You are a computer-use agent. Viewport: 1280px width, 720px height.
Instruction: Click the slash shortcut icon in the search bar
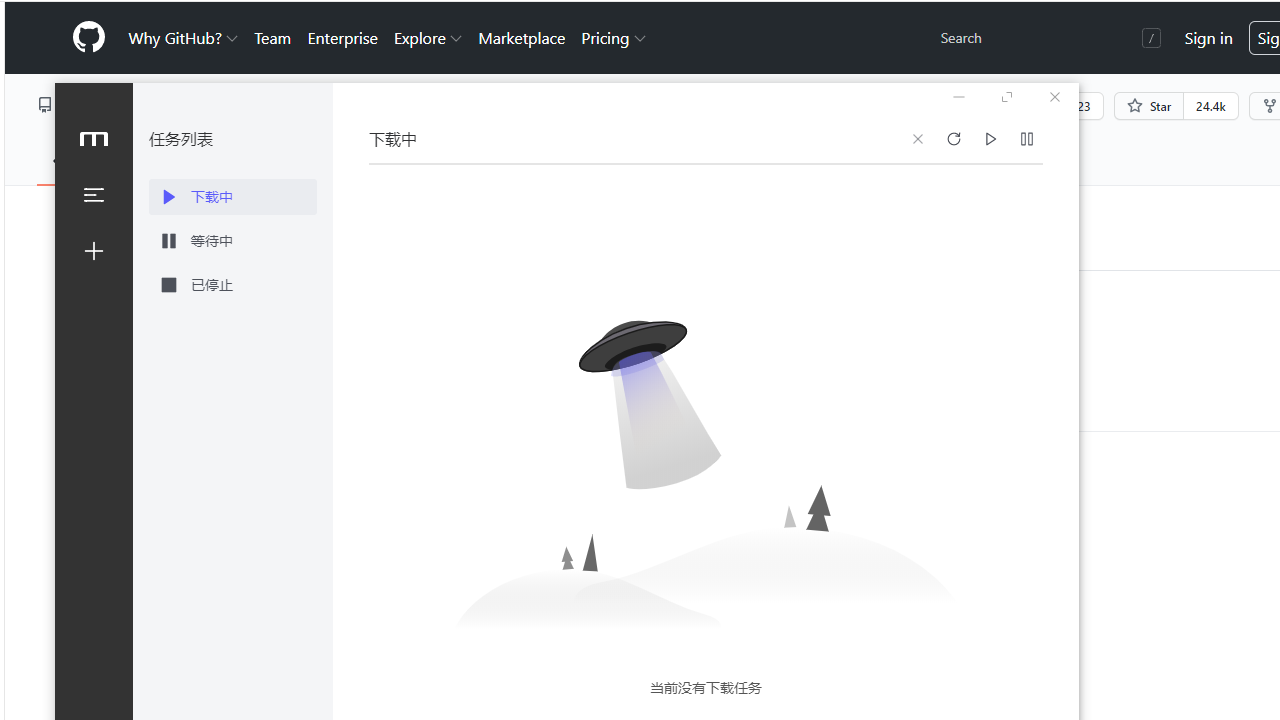point(1151,37)
